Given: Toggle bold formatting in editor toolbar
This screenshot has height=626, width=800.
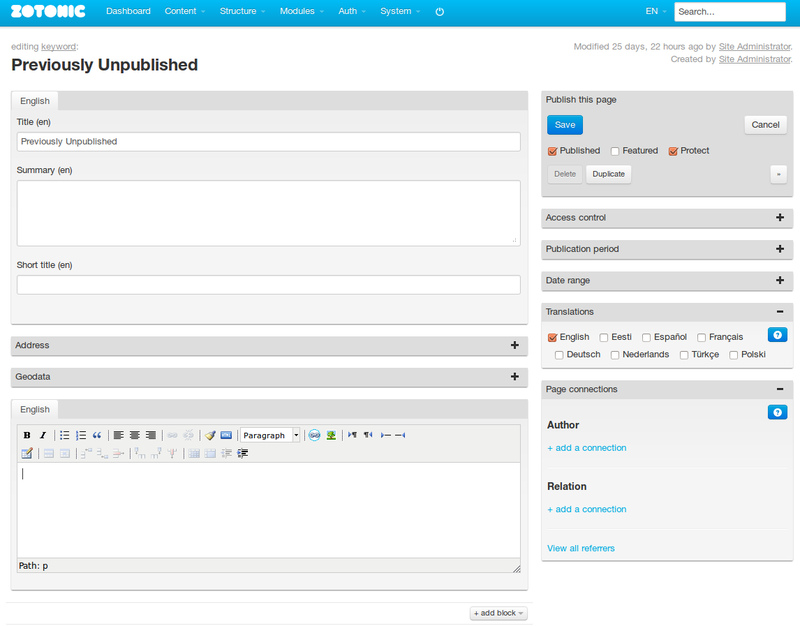Looking at the screenshot, I should (x=27, y=435).
